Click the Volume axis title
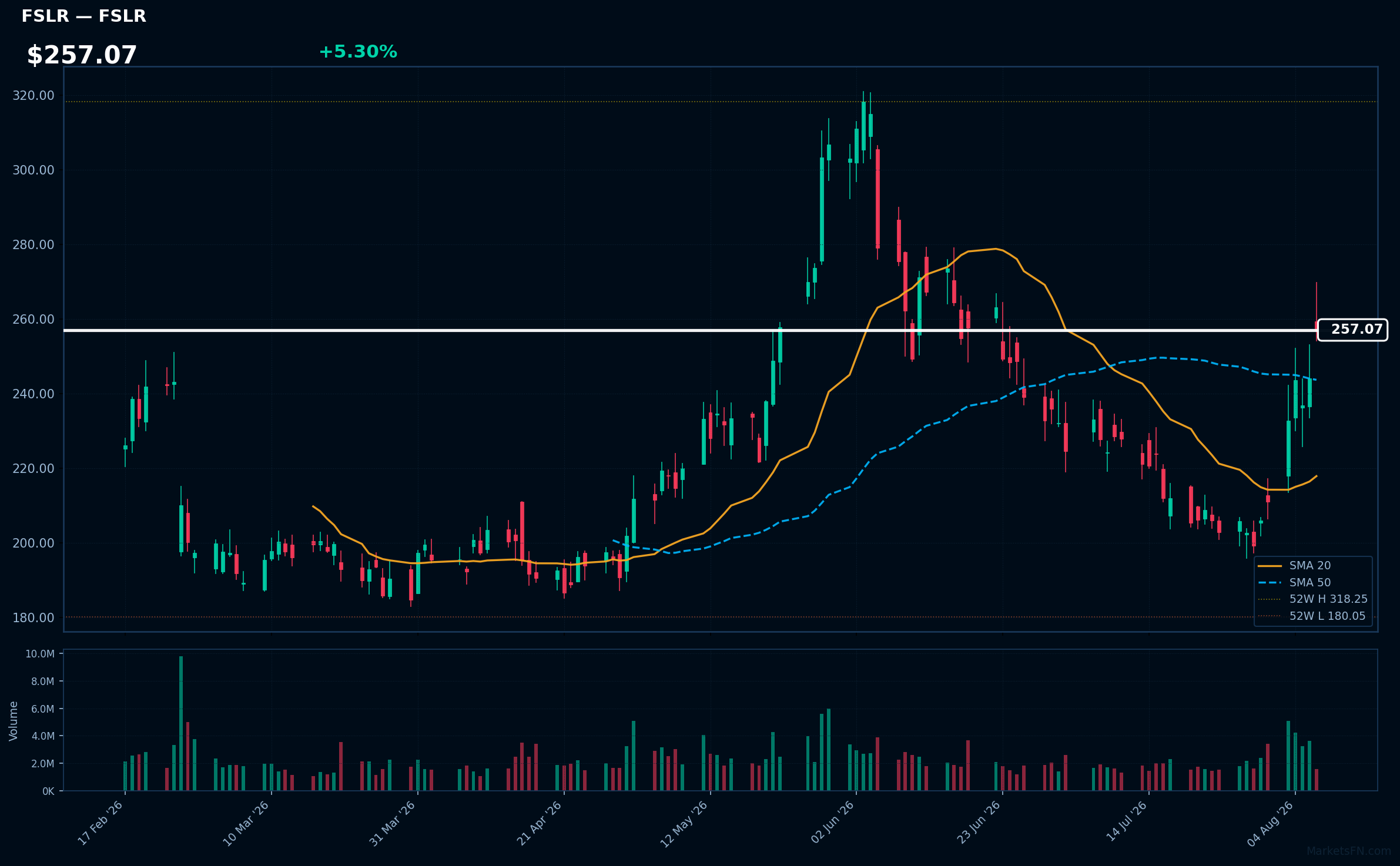The width and height of the screenshot is (1400, 866). pos(14,721)
